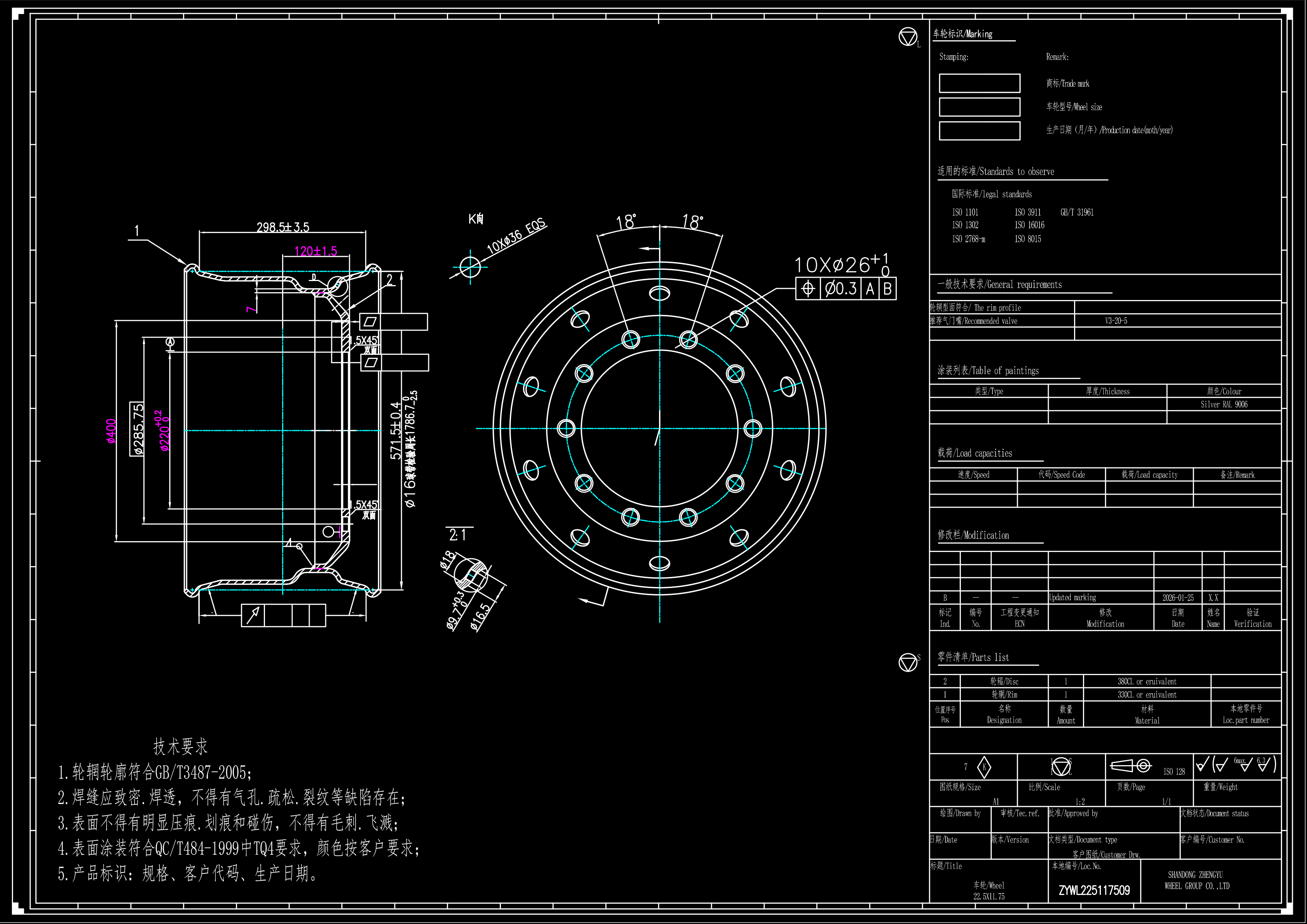The height and width of the screenshot is (924, 1307).
Task: Click the ZYWL225117509 drawing number
Action: pyautogui.click(x=1093, y=890)
